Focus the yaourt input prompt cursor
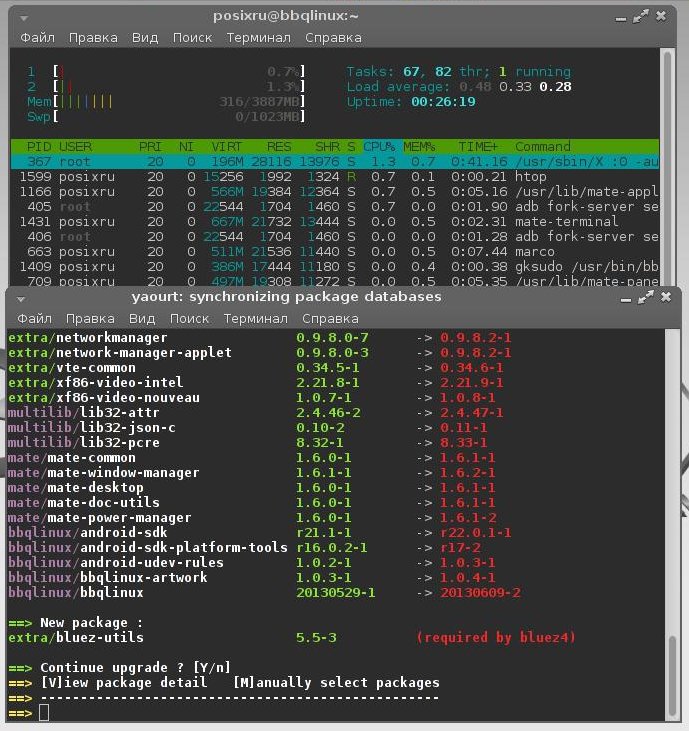The image size is (689, 731). (x=44, y=712)
